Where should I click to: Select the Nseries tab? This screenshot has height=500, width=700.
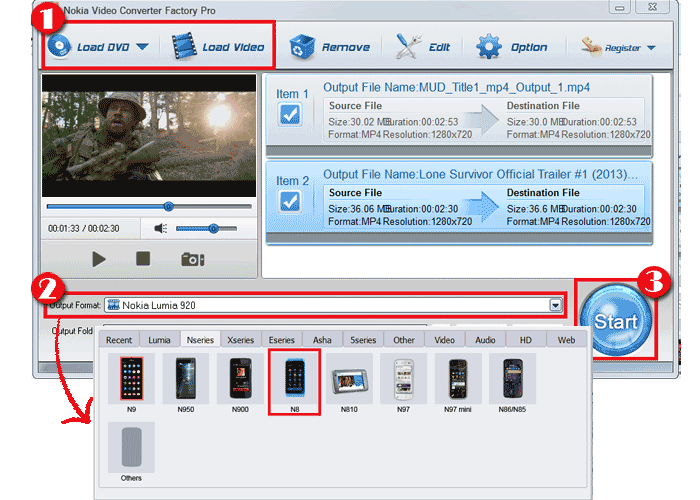pyautogui.click(x=200, y=340)
